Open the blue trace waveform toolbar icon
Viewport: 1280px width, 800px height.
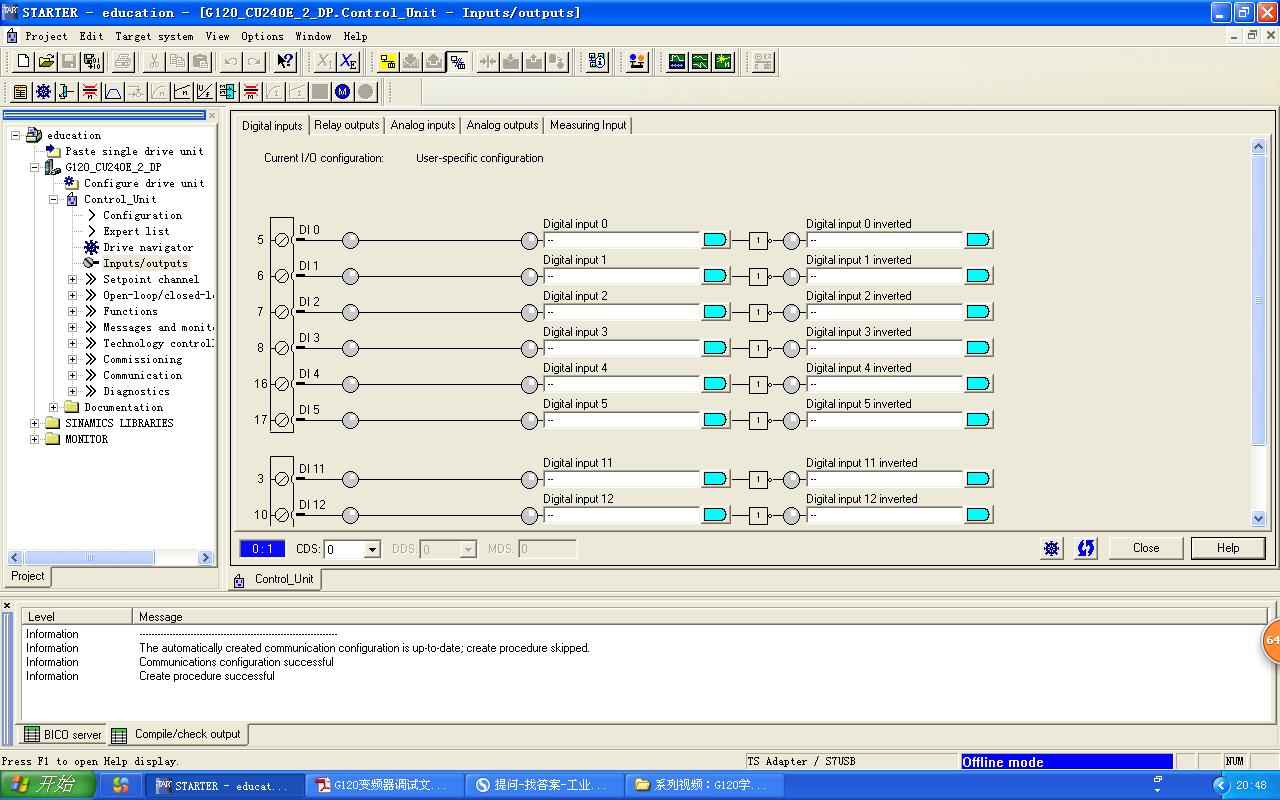pos(677,62)
